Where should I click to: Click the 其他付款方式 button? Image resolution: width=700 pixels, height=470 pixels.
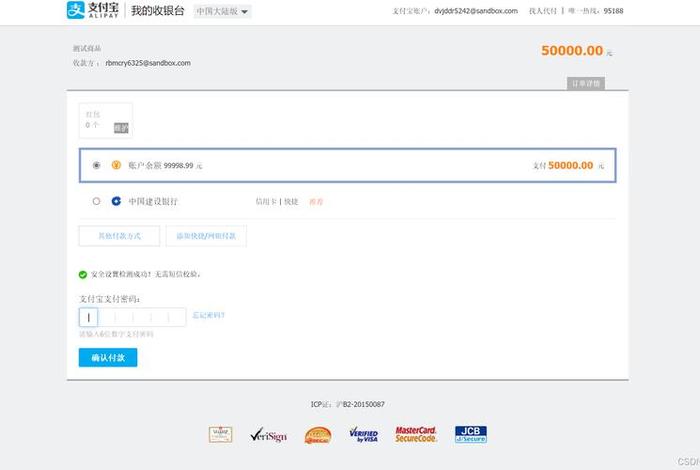click(119, 236)
